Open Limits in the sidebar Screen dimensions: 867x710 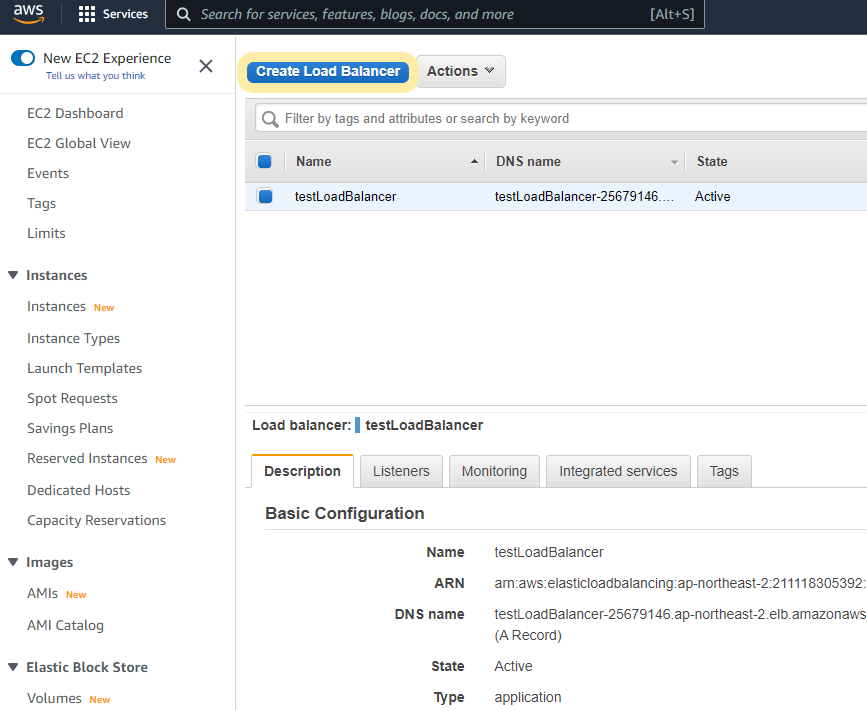tap(46, 233)
